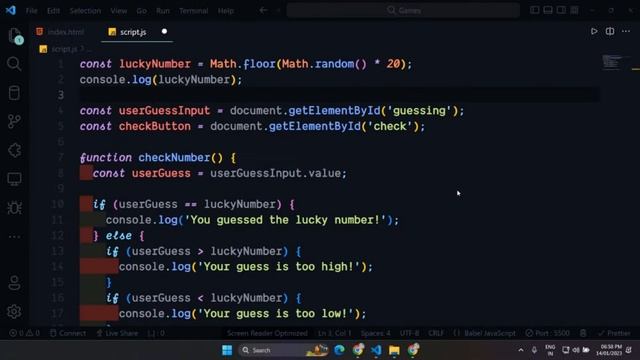Open the Run and Debug bug icon

(x=14, y=208)
